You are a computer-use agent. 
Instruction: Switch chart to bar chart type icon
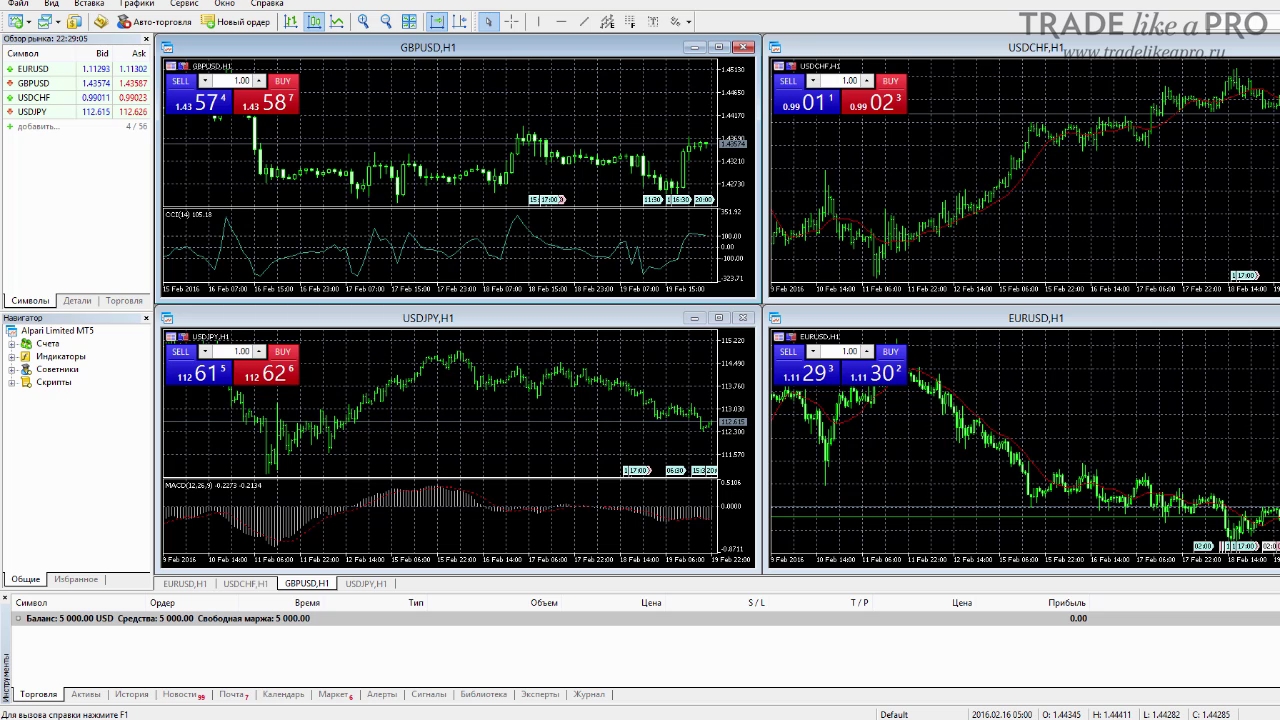291,21
